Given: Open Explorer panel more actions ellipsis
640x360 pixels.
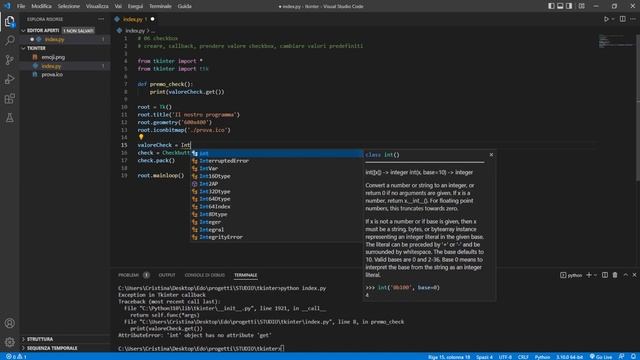Looking at the screenshot, I should 101,19.
